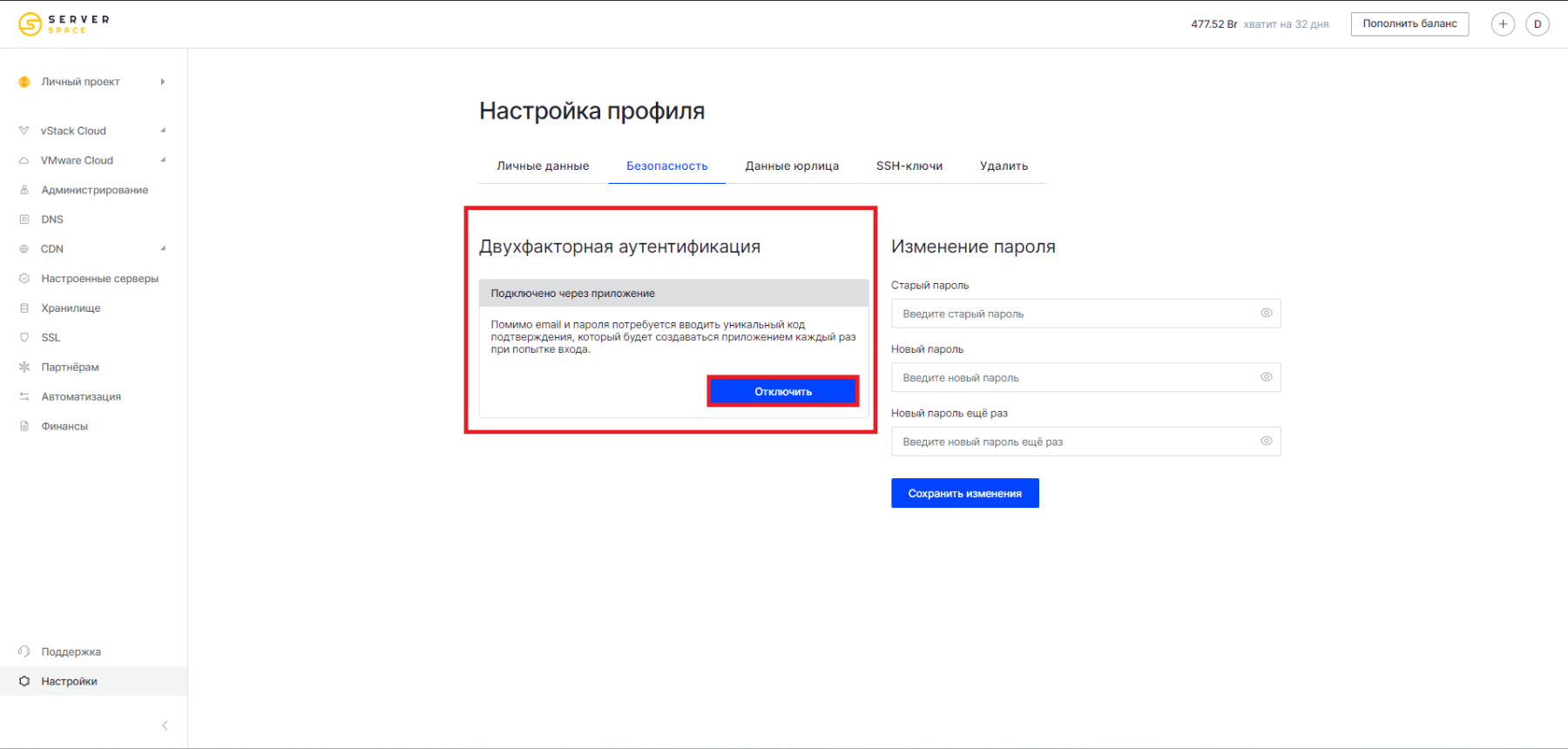Viewport: 1568px width, 749px height.
Task: Switch to the Личные данные tab
Action: (543, 165)
